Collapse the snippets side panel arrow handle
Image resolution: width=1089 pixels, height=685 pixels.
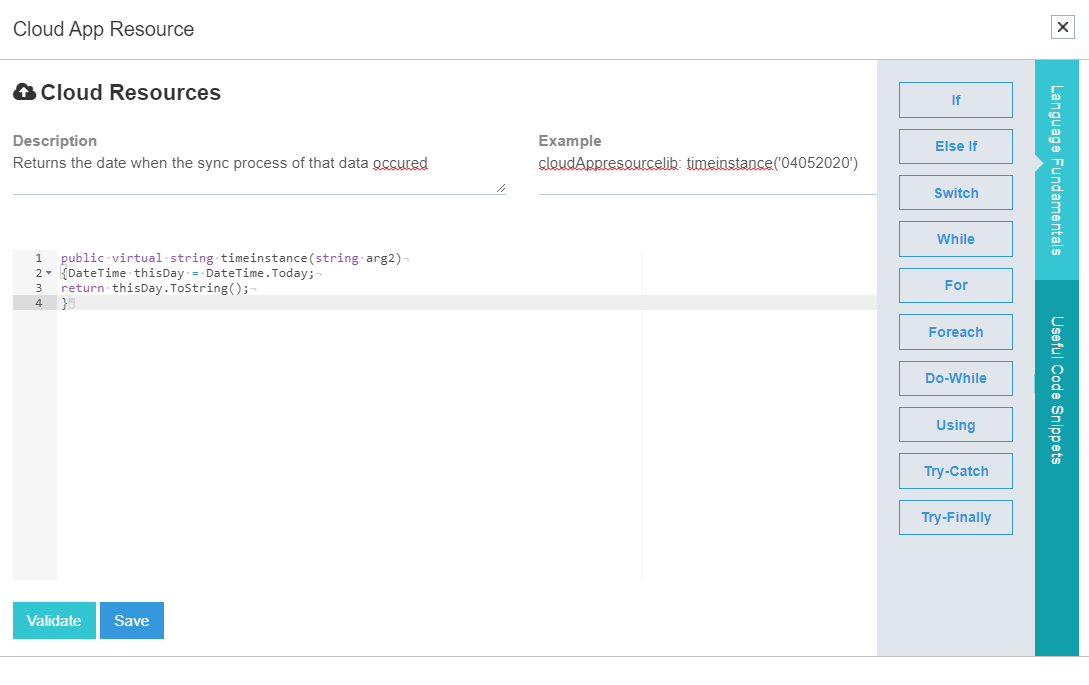[1037, 382]
